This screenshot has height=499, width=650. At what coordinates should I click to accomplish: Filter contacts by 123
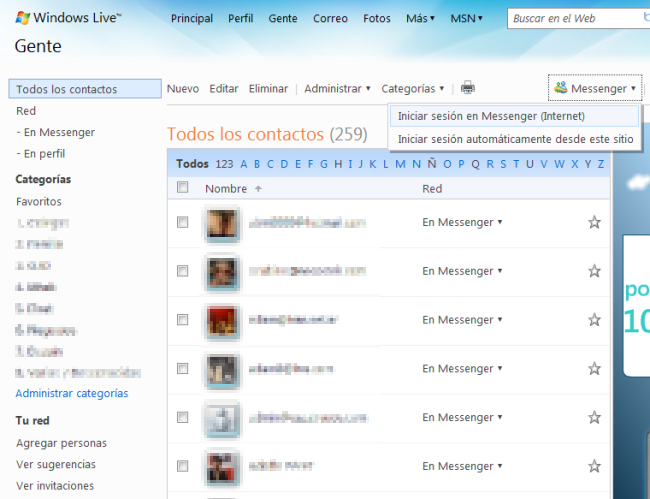pos(224,164)
